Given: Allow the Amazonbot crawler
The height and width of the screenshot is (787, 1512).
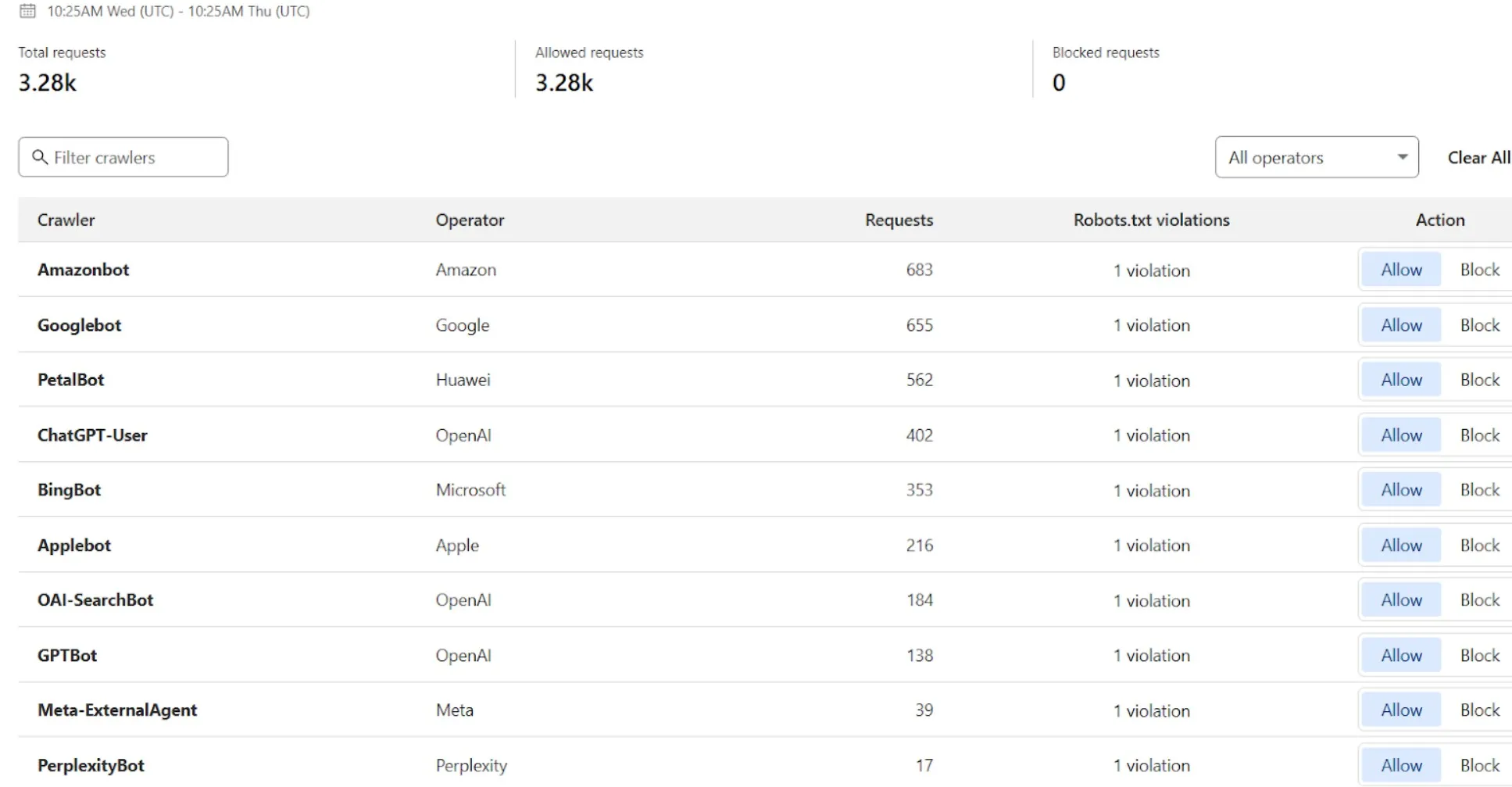Looking at the screenshot, I should [1399, 269].
